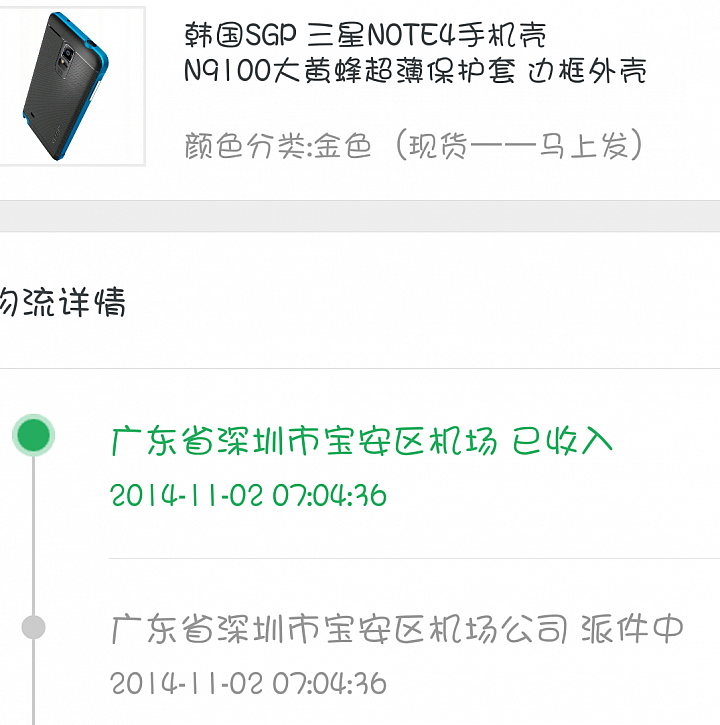Tap the 物流详情 section header
This screenshot has width=720, height=725.
[x=62, y=302]
